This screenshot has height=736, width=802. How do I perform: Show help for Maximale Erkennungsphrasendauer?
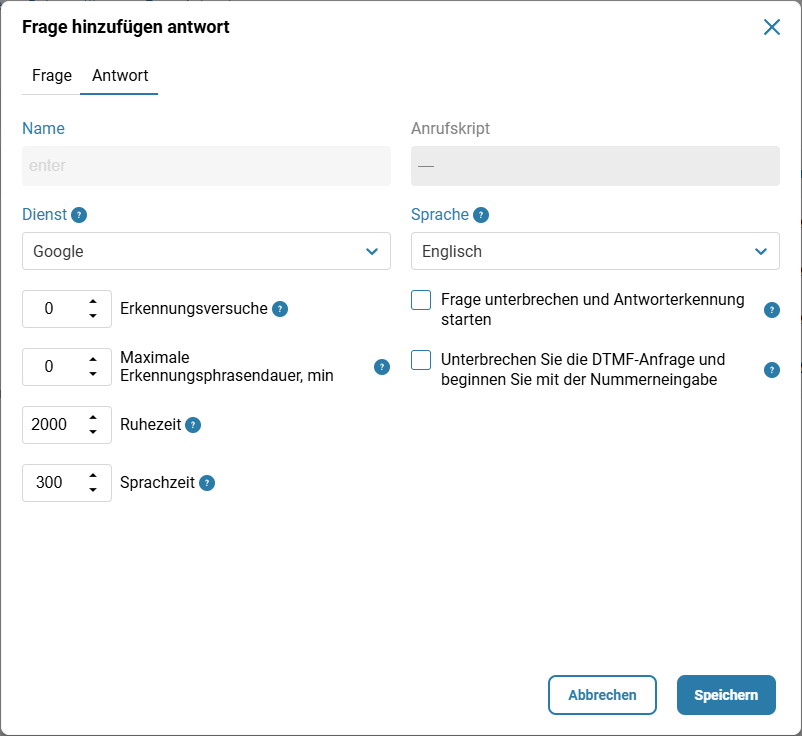point(382,367)
